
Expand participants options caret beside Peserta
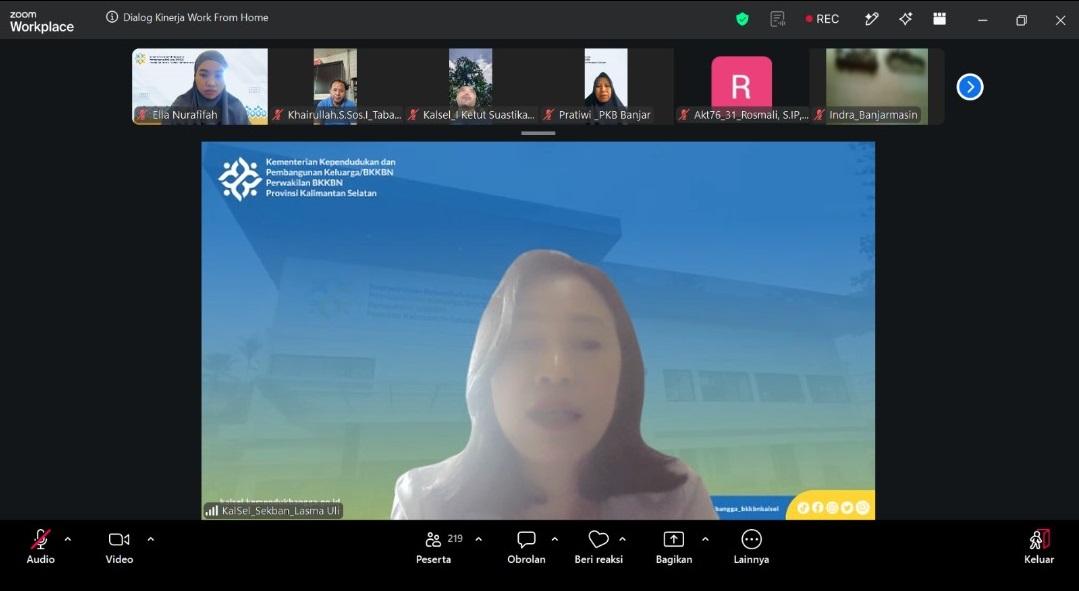click(x=479, y=539)
